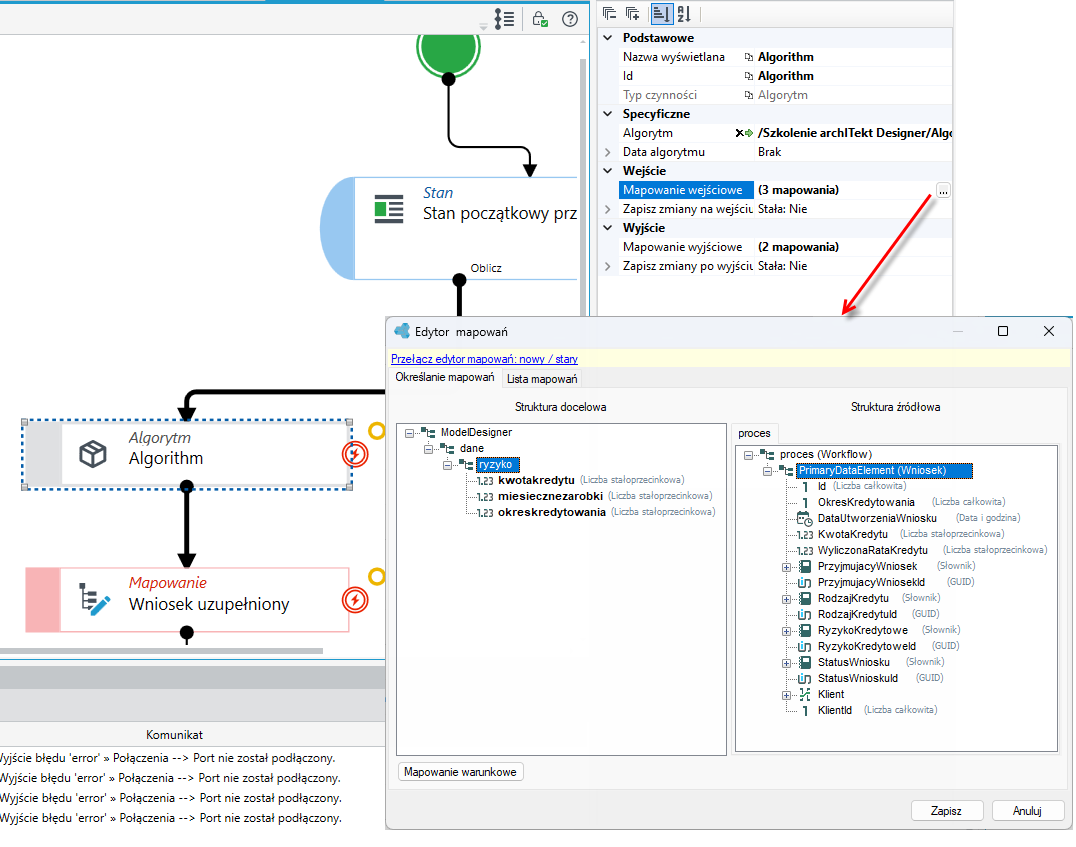Collapse PrimaryDataElement (Wniosek) node

767,471
